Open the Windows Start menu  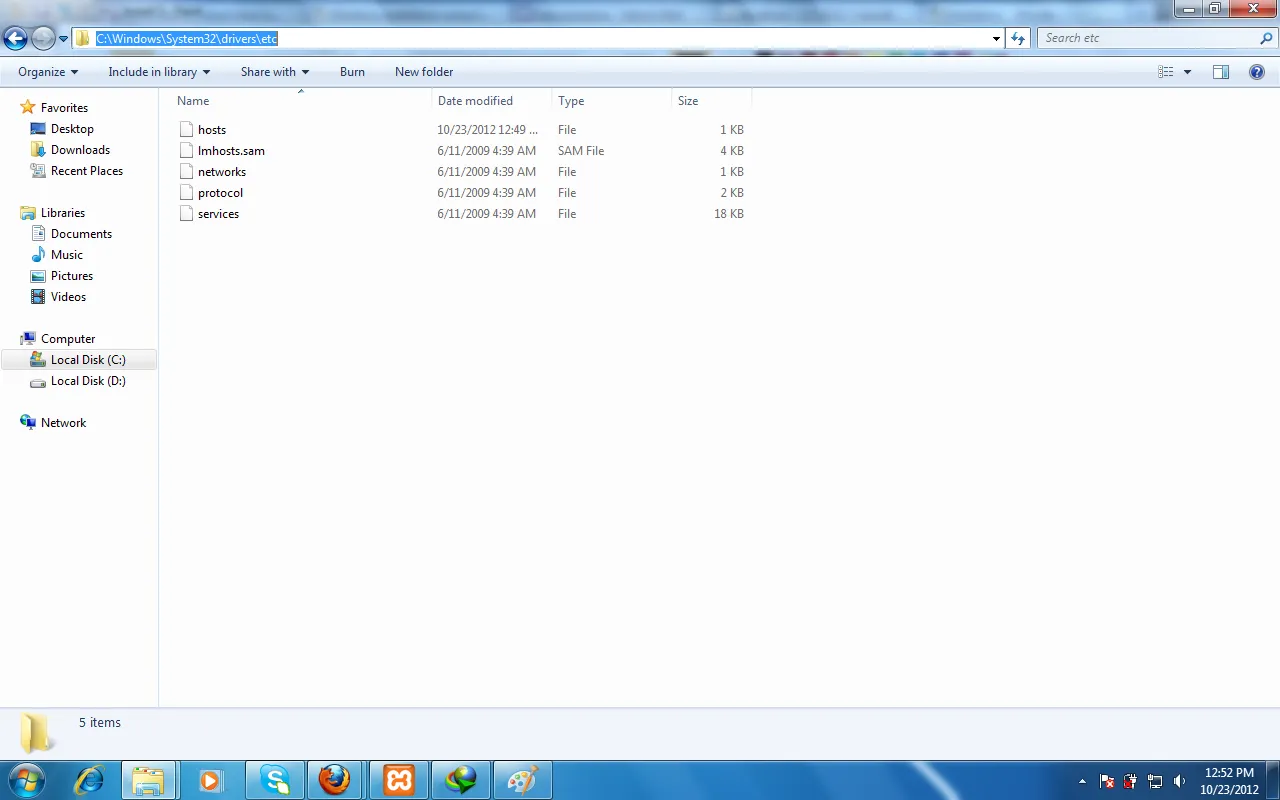click(27, 780)
